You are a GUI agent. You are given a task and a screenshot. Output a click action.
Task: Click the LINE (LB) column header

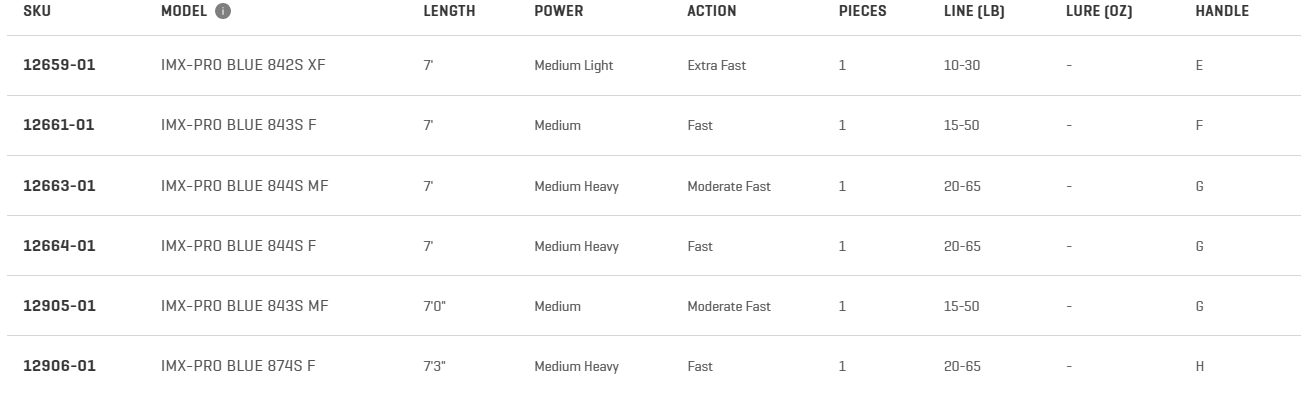pos(974,12)
